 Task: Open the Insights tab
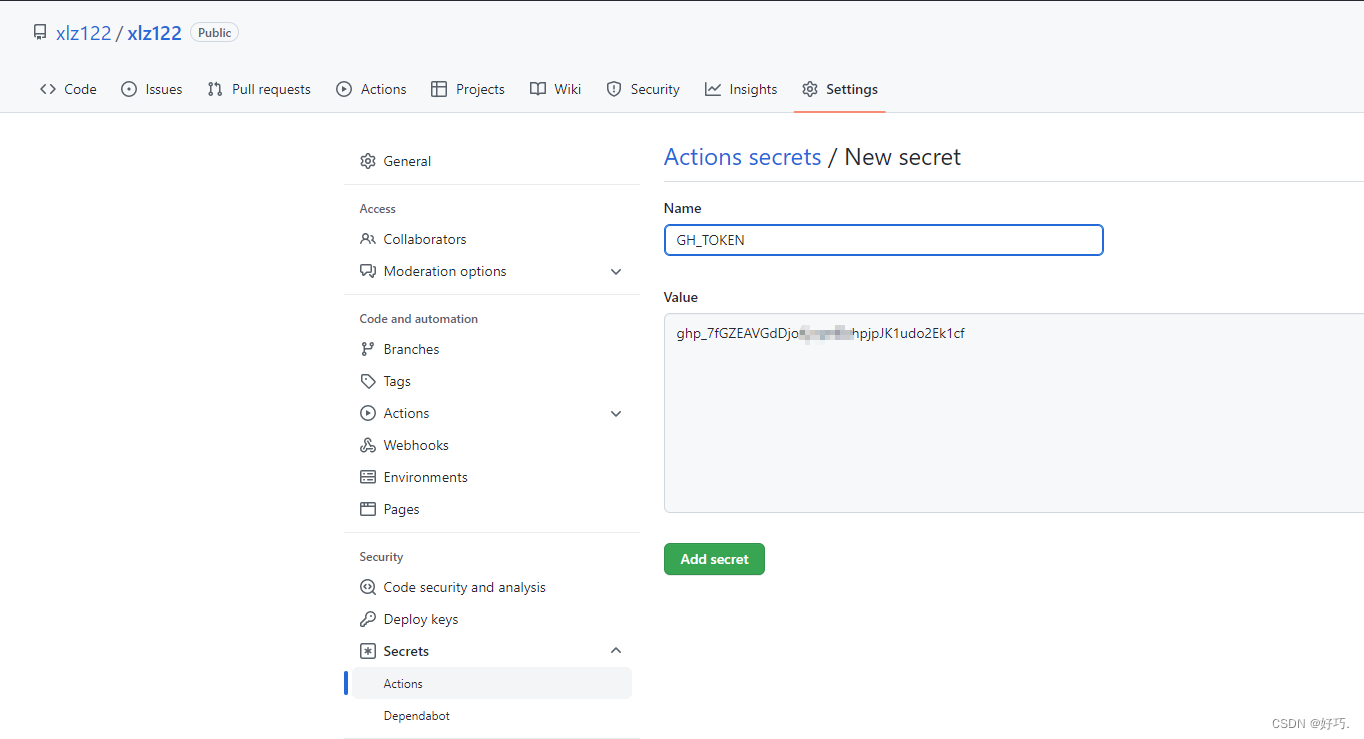pos(741,89)
